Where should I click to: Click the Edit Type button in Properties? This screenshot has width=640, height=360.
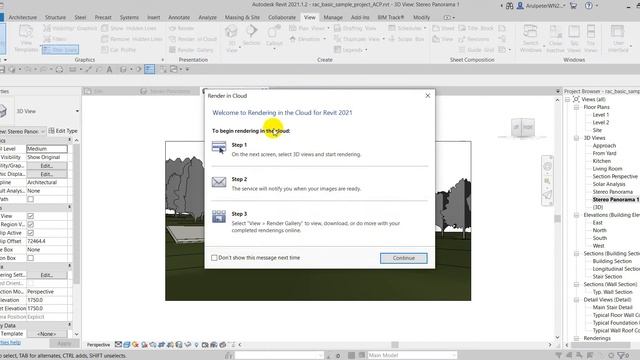tap(63, 131)
